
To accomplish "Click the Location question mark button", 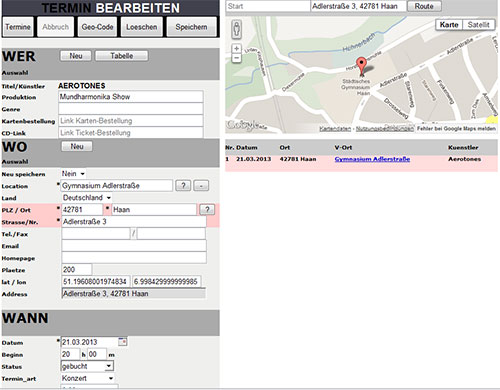I will pyautogui.click(x=183, y=185).
